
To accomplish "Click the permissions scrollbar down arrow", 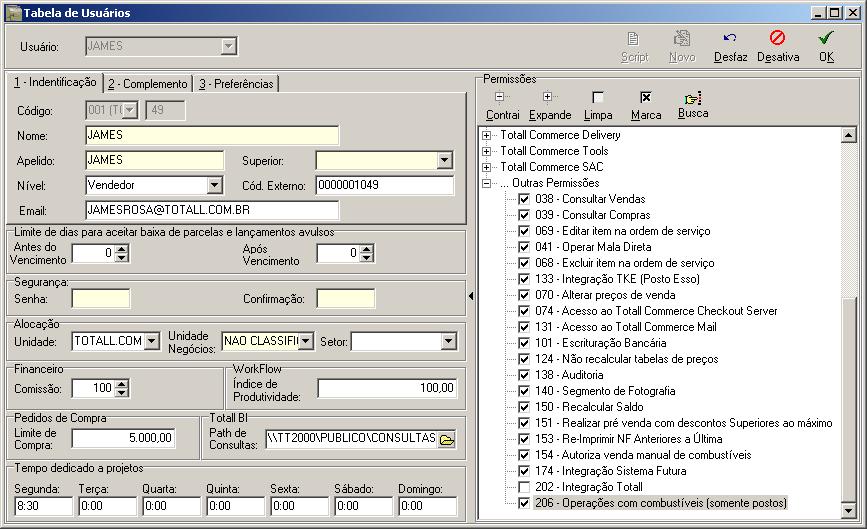I will (848, 510).
